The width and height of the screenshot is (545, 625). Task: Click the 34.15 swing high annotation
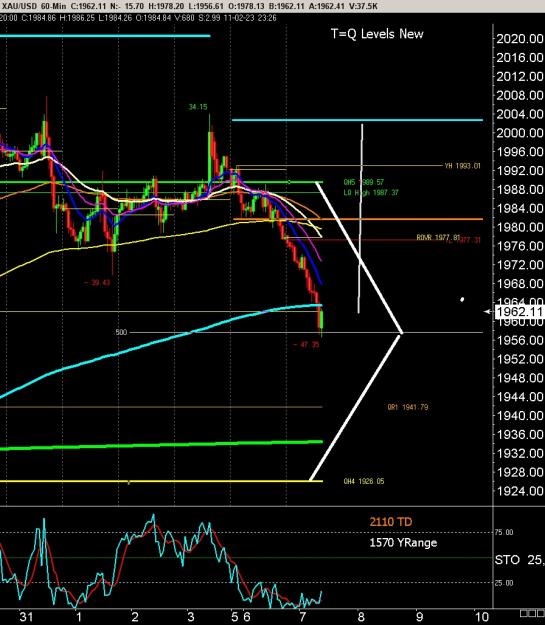pyautogui.click(x=198, y=107)
